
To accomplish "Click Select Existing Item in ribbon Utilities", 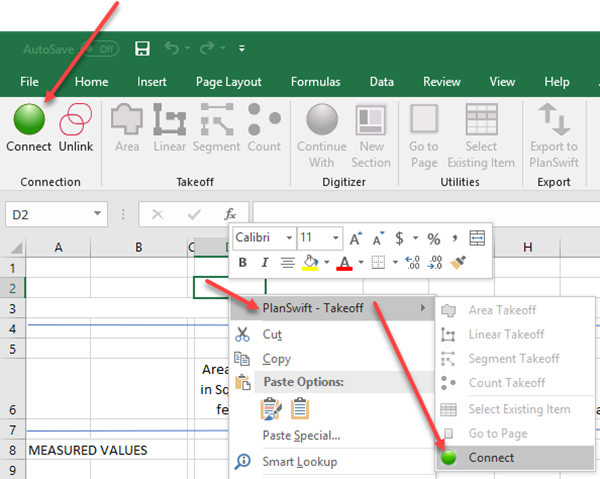I will tap(481, 136).
